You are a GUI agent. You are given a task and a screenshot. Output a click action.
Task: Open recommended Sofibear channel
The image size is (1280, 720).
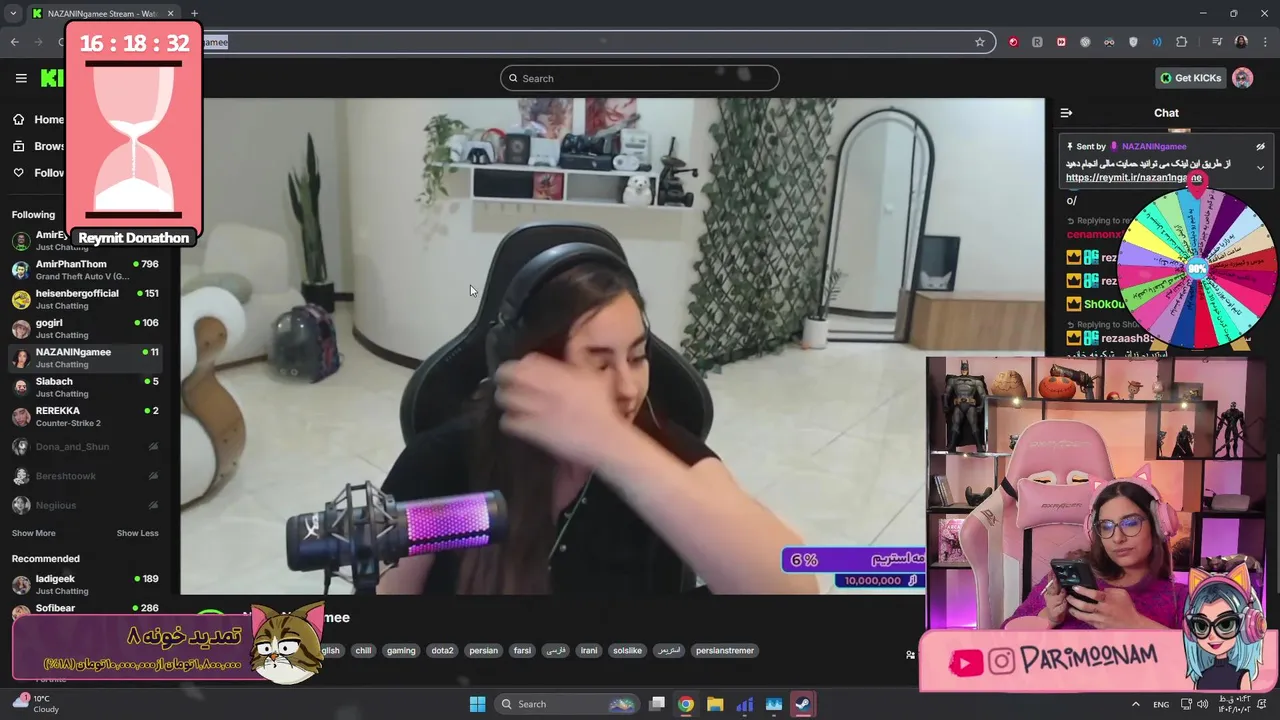click(x=85, y=608)
